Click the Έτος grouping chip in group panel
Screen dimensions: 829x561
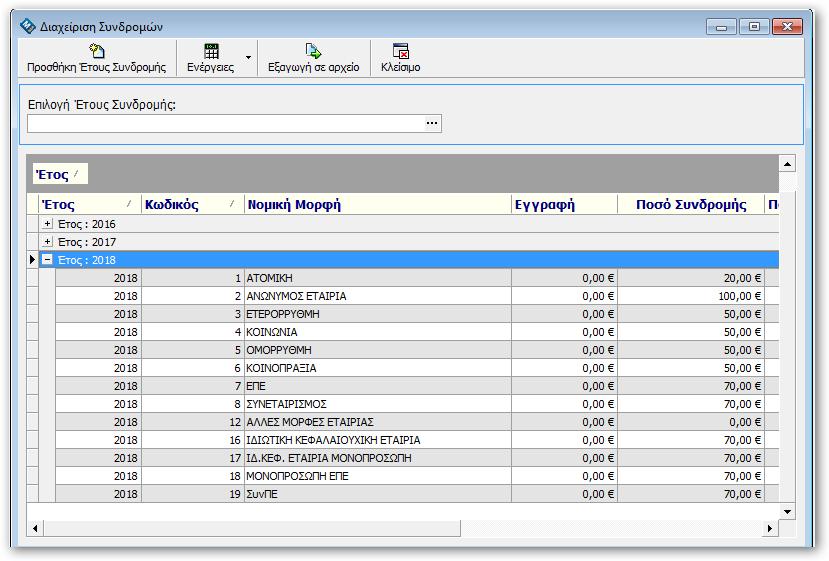[60, 174]
